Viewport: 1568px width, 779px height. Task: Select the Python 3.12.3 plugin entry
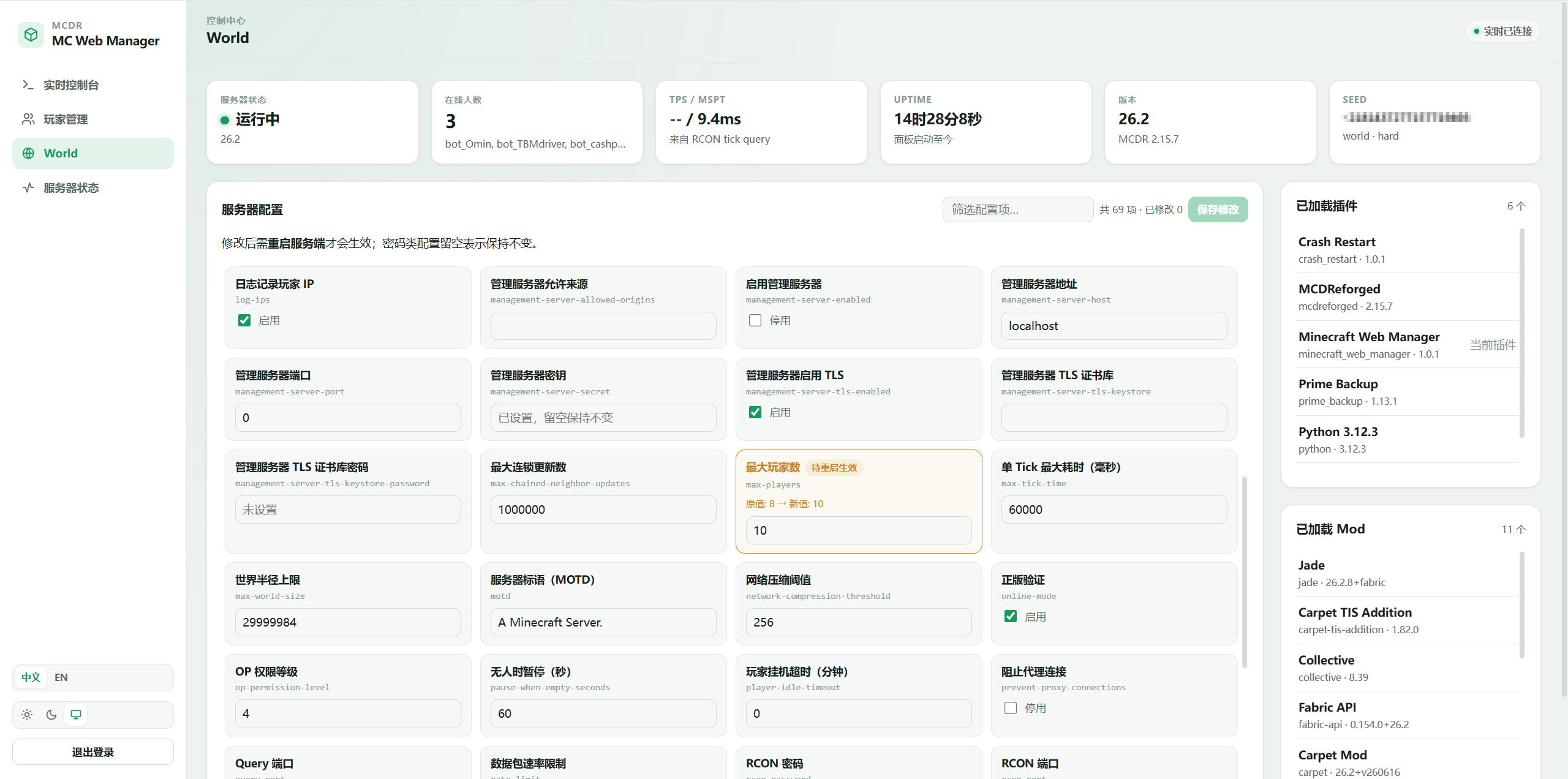[x=1408, y=440]
